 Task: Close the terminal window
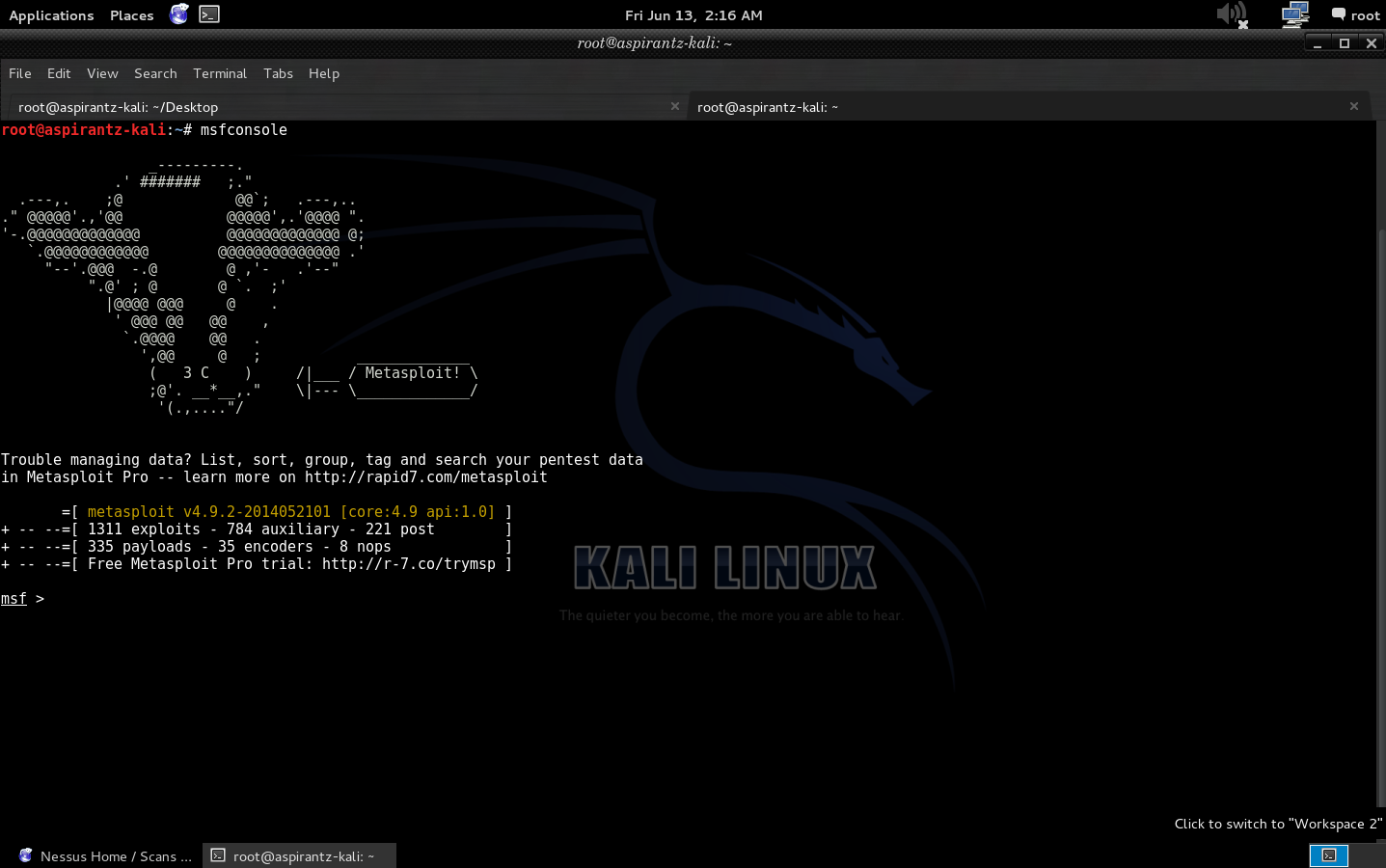[x=1372, y=43]
